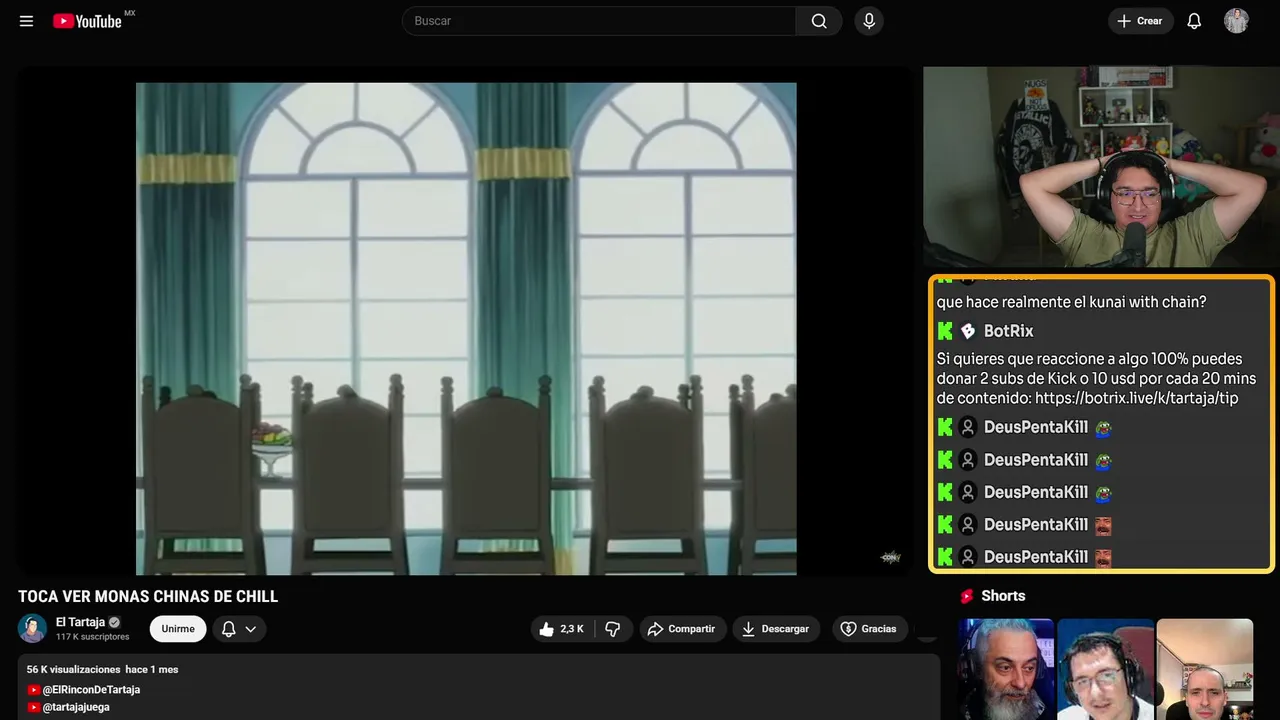
Task: Open the account avatar menu
Action: [x=1236, y=21]
